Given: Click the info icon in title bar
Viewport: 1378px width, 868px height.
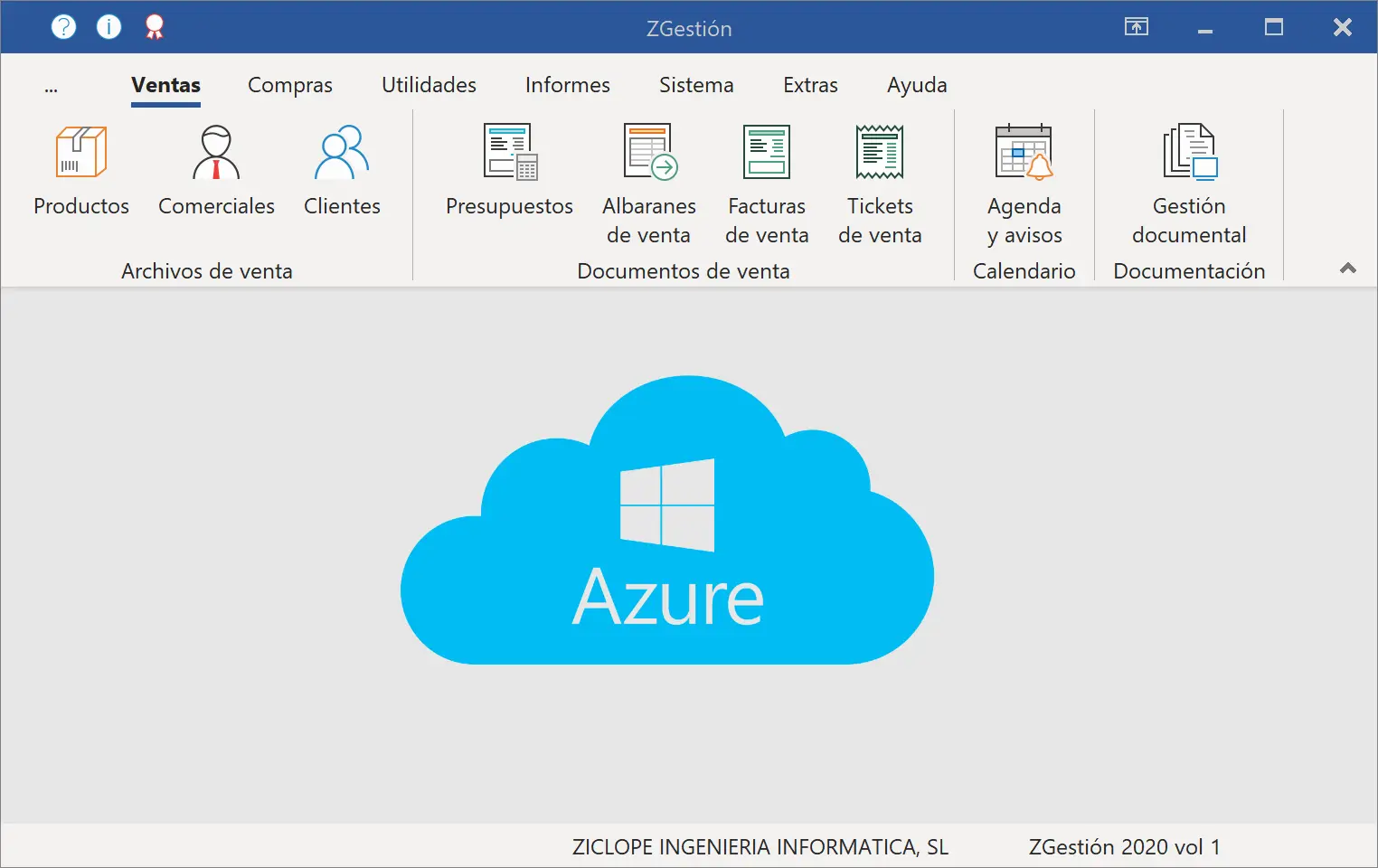Looking at the screenshot, I should coord(109,27).
